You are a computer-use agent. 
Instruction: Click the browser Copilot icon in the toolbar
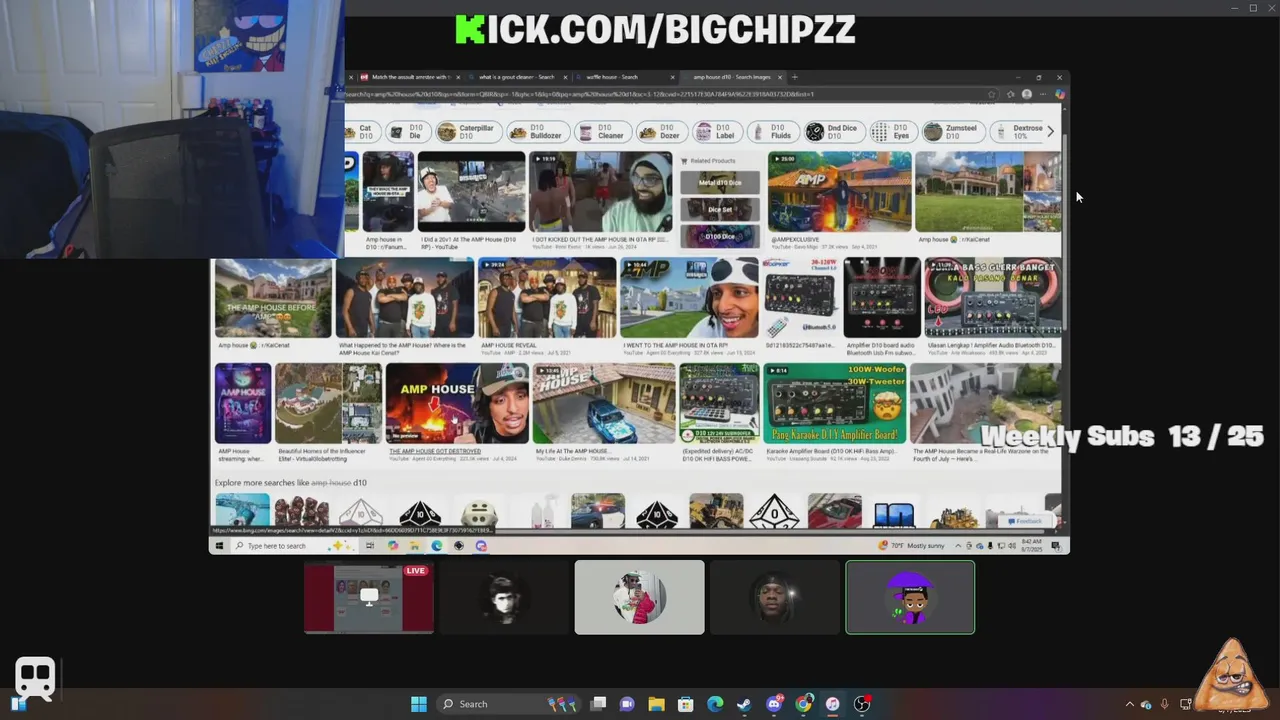click(1060, 94)
